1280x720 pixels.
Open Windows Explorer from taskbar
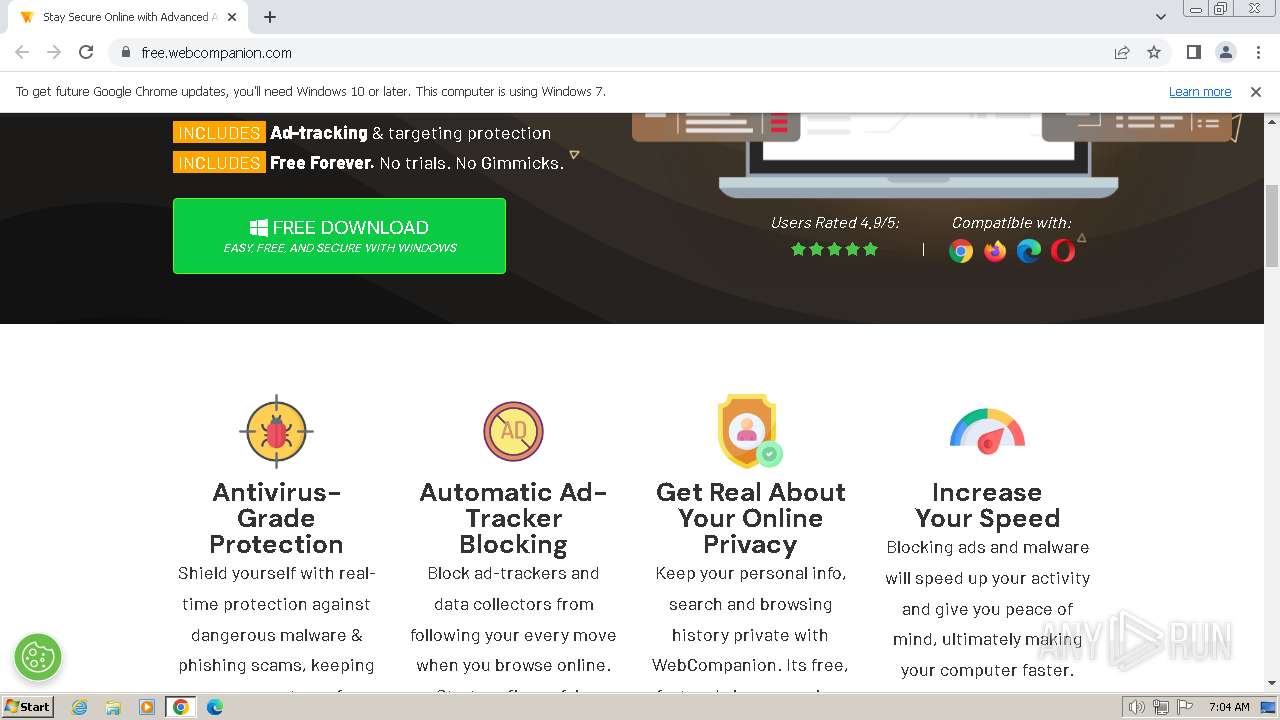coord(113,707)
